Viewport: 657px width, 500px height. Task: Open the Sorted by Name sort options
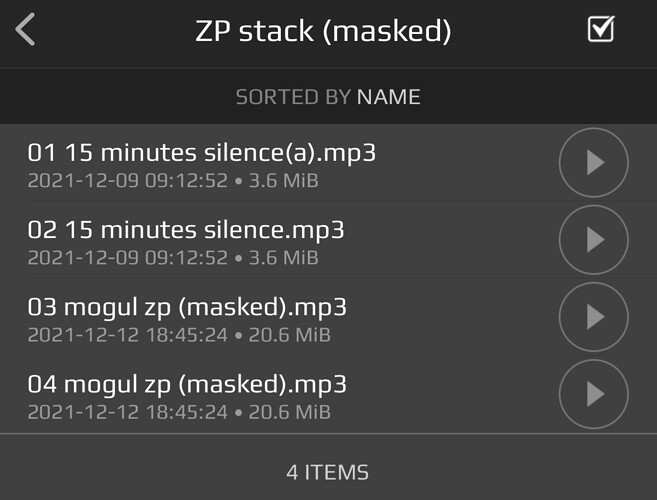pyautogui.click(x=328, y=97)
